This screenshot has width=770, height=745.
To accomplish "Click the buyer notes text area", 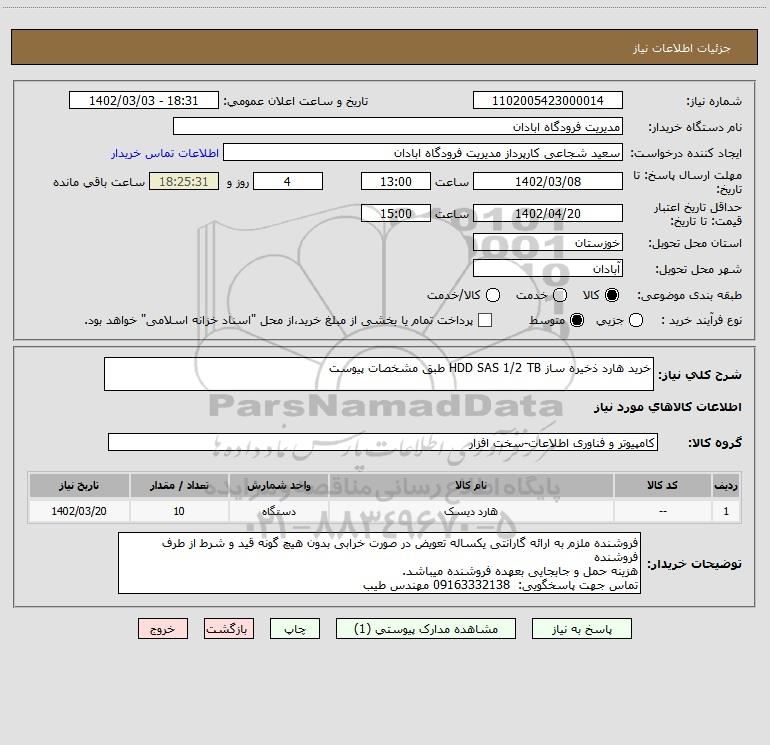I will tap(379, 563).
